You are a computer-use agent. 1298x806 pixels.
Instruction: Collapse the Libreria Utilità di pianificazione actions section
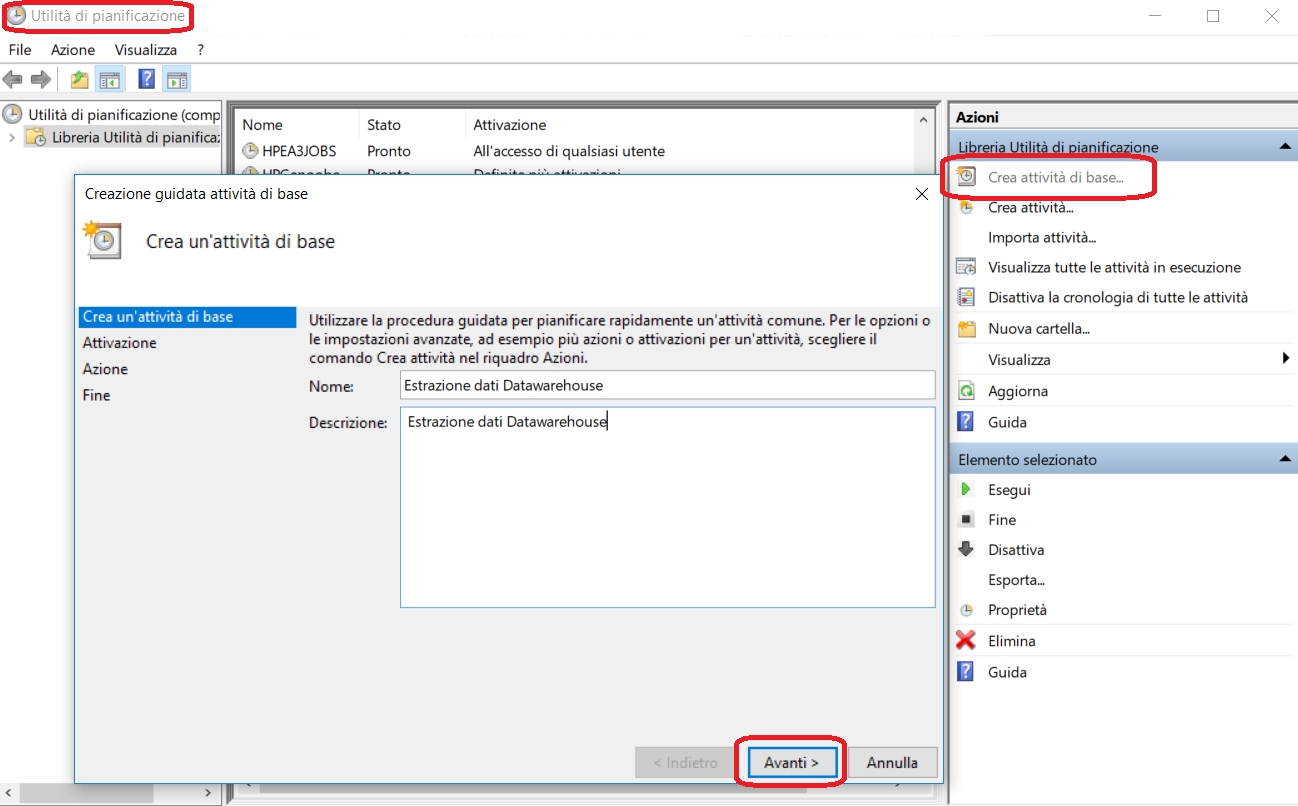[1284, 147]
